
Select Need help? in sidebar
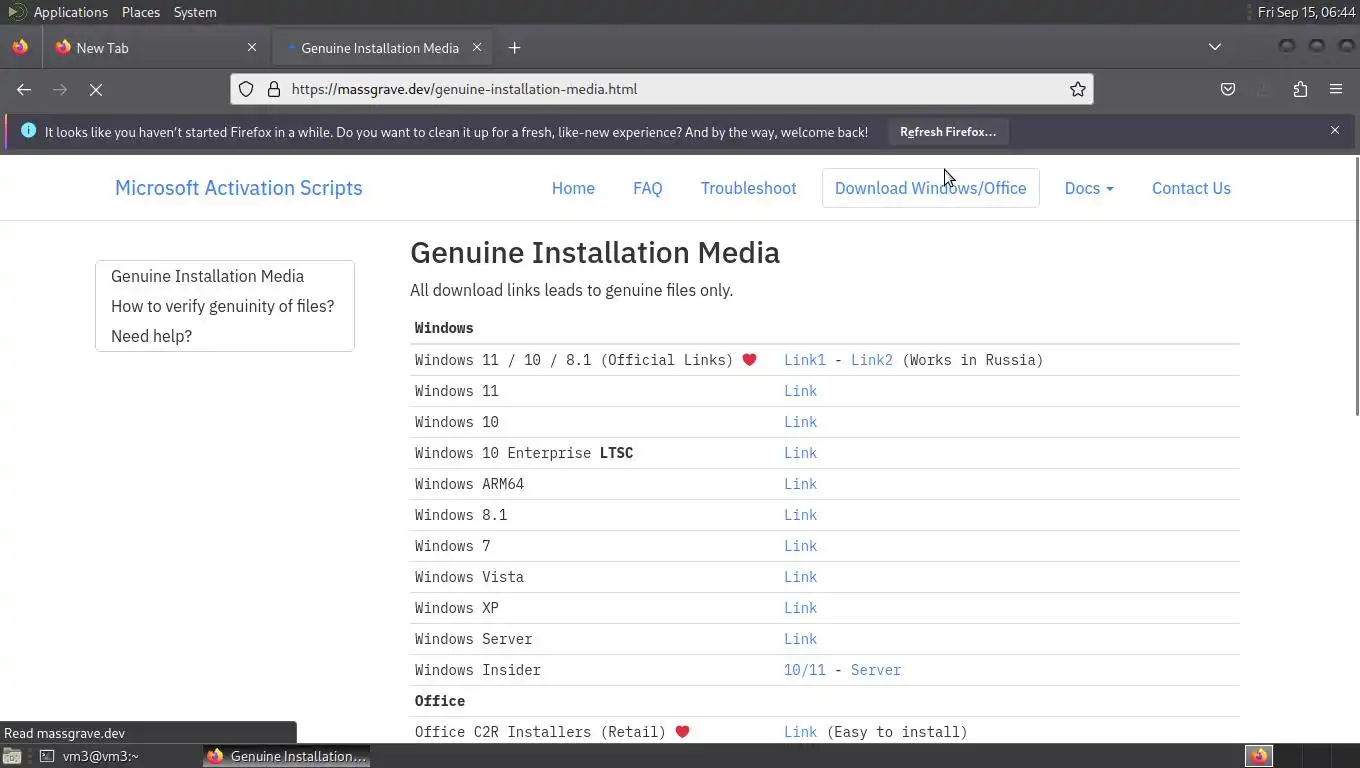(x=151, y=336)
